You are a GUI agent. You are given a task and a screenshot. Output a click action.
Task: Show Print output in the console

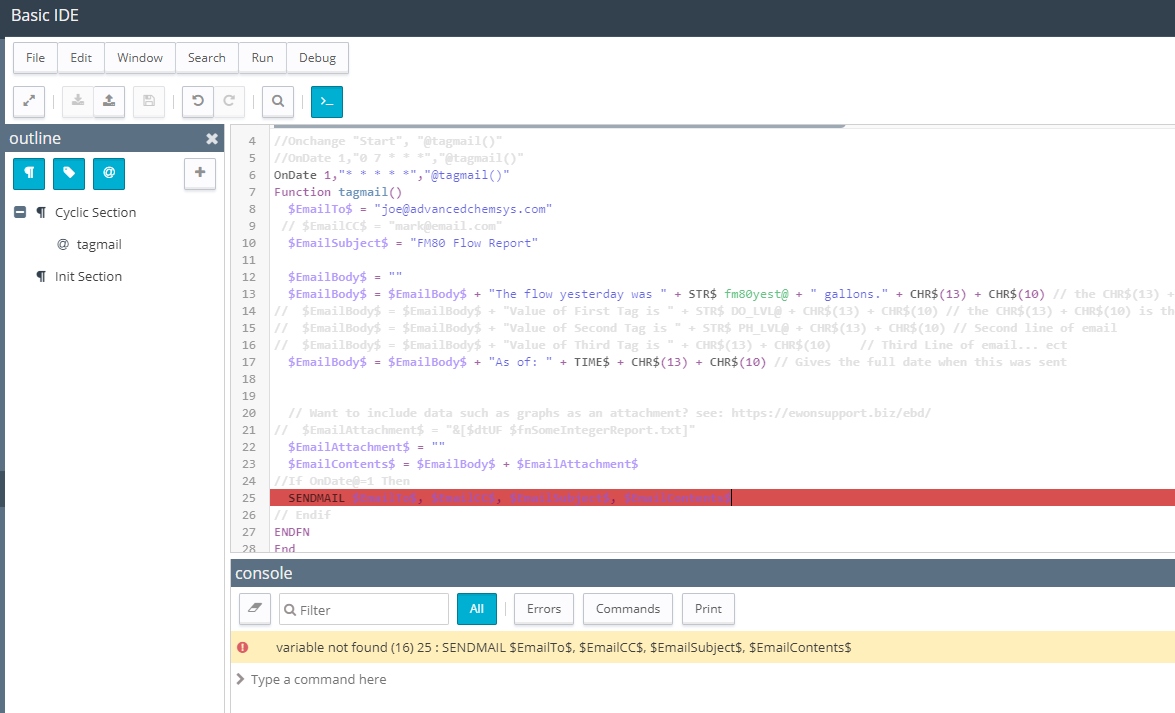(x=708, y=608)
